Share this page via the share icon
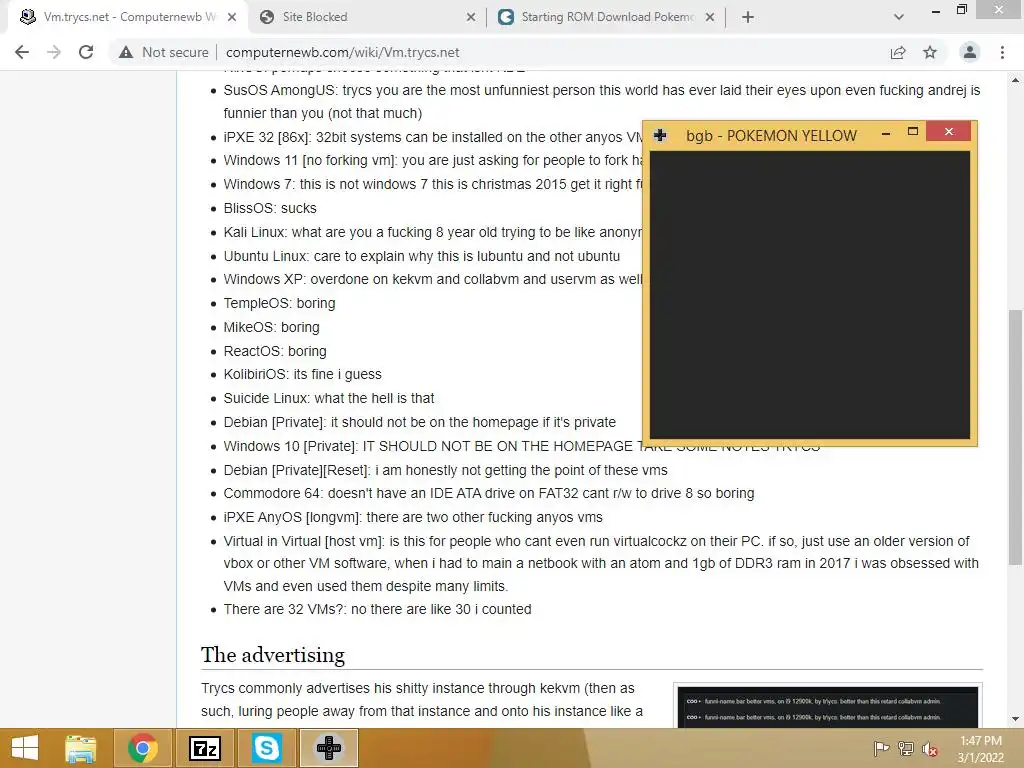The image size is (1024, 768). [898, 52]
